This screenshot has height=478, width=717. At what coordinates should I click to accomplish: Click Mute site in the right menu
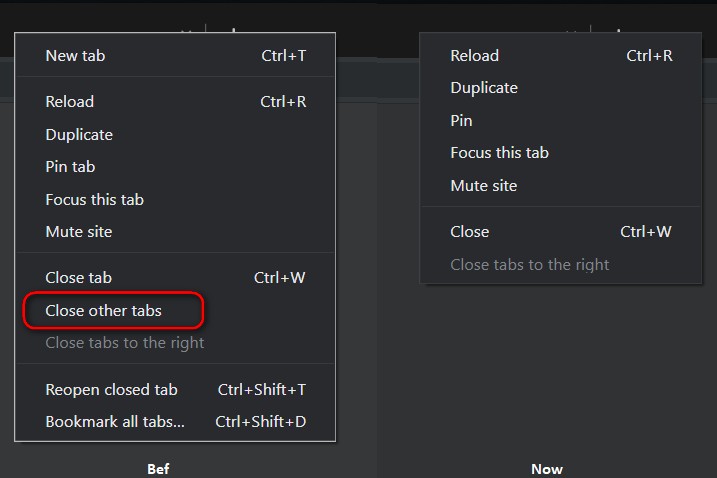pos(561,186)
